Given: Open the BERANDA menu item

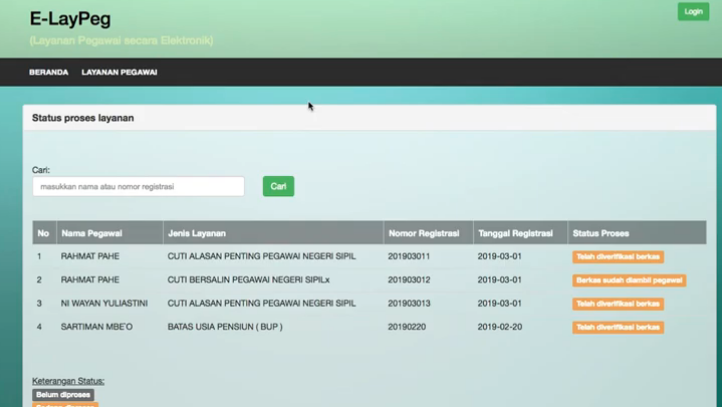Looking at the screenshot, I should [49, 72].
